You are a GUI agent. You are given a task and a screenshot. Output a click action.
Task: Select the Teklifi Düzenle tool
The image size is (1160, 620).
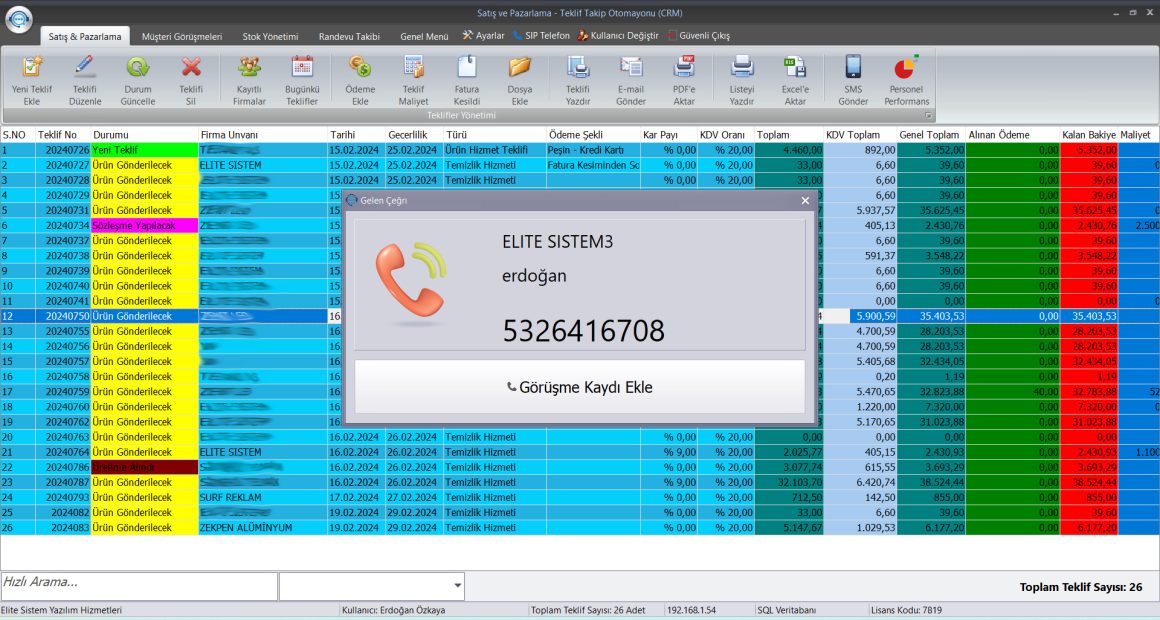point(84,80)
